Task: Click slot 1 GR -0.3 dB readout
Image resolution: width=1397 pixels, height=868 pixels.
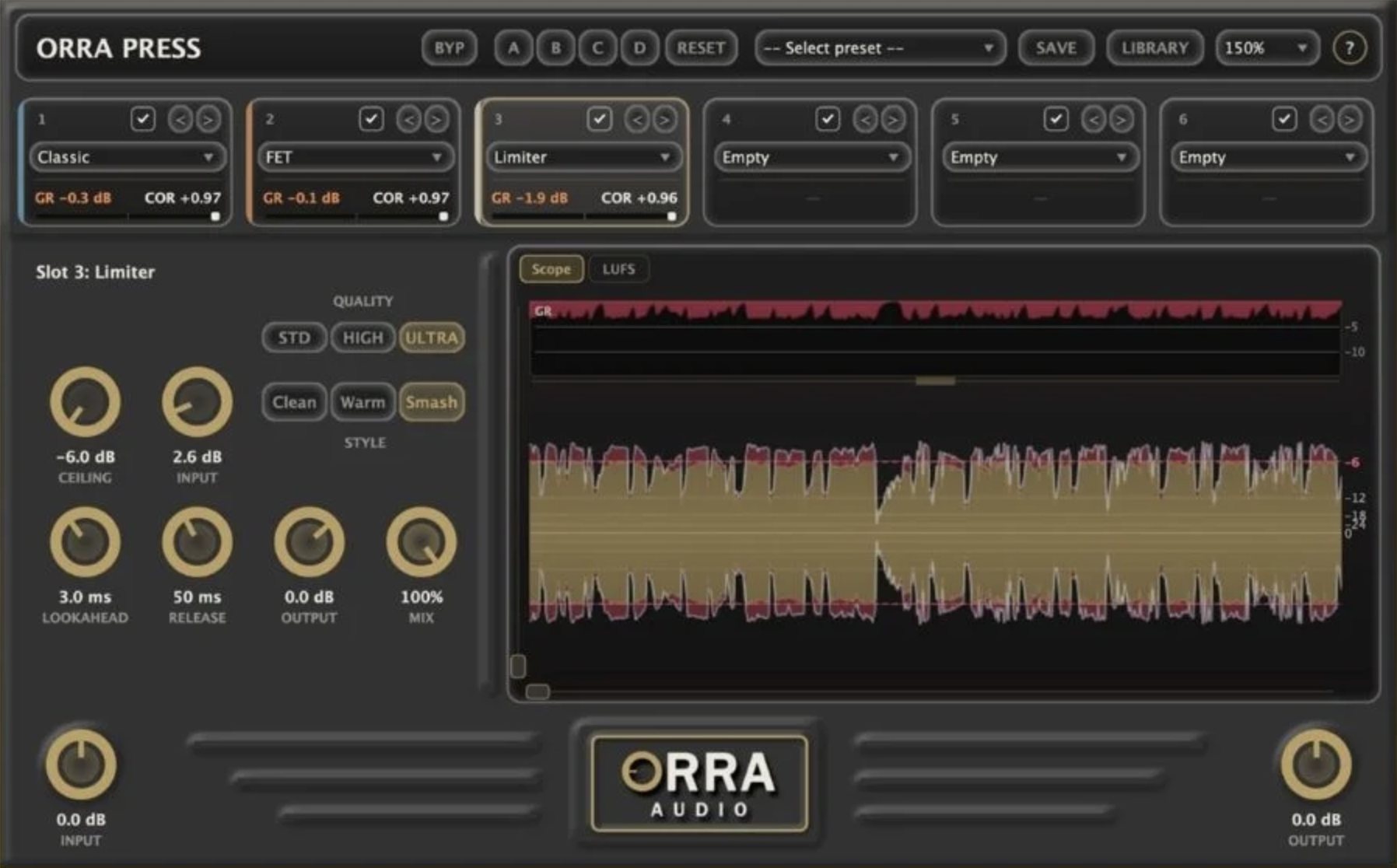Action: click(73, 198)
